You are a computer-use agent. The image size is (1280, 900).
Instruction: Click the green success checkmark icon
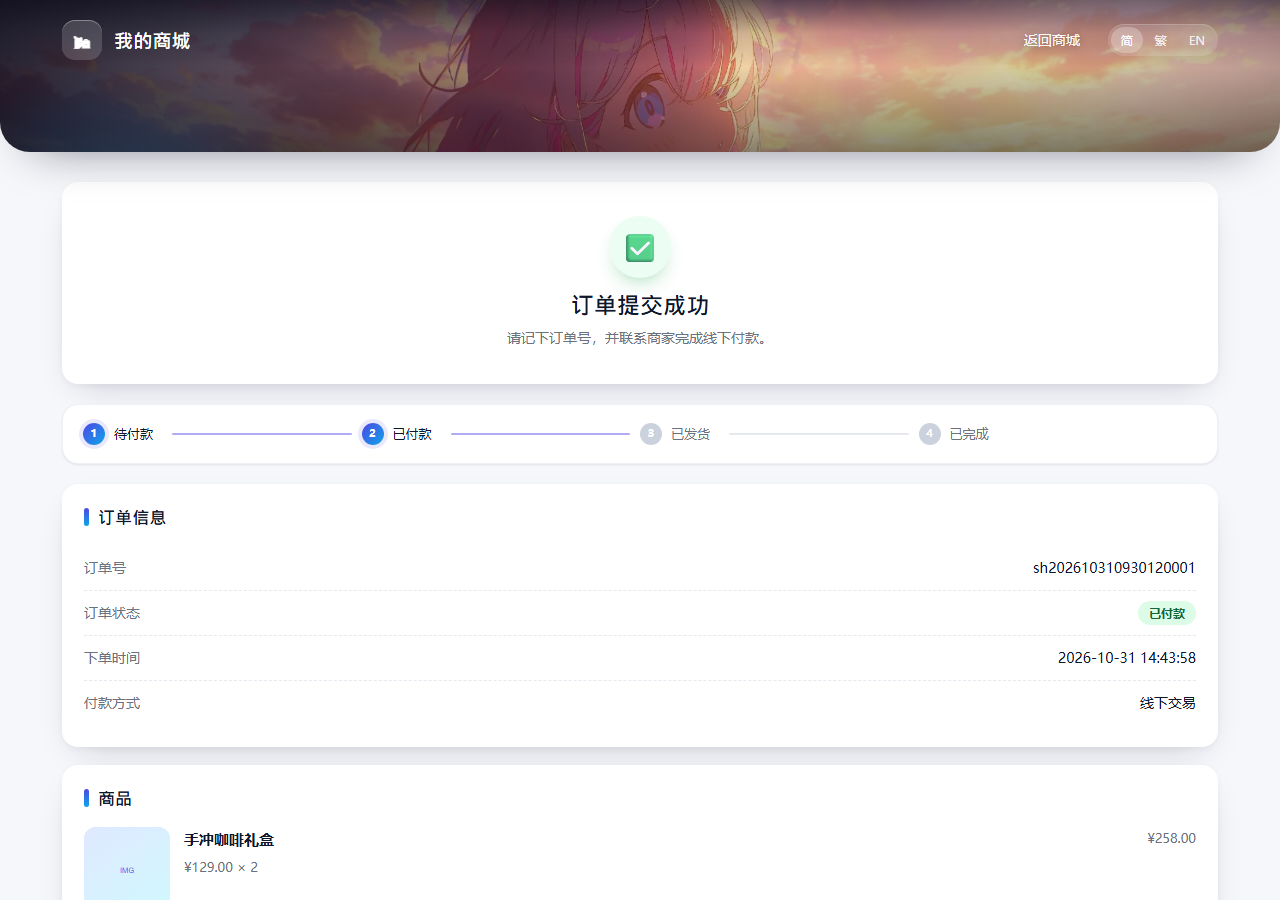click(640, 247)
